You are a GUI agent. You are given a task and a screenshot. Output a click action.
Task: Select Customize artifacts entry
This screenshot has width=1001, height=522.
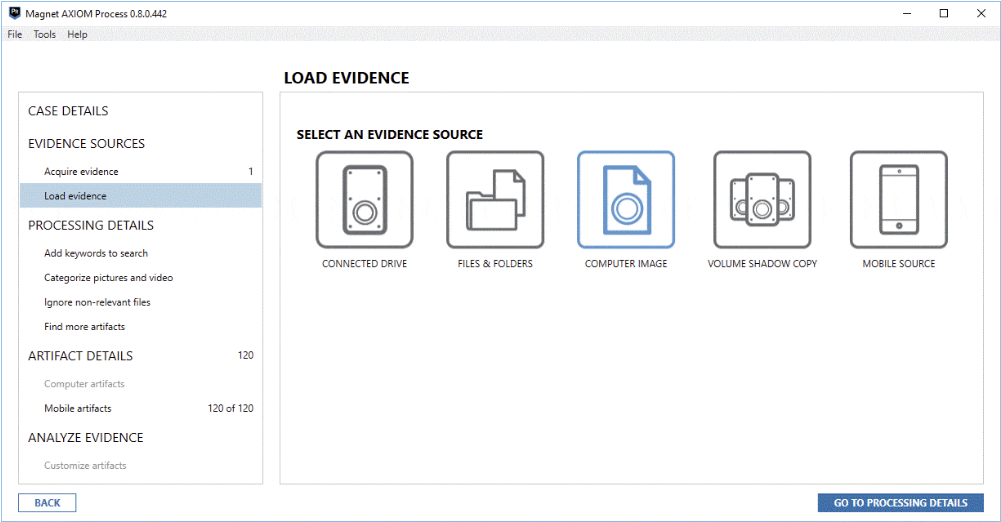(85, 466)
